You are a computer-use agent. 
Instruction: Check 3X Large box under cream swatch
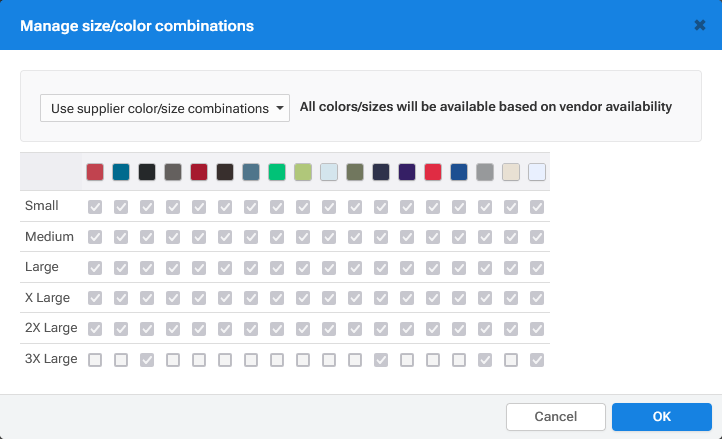[x=511, y=360]
